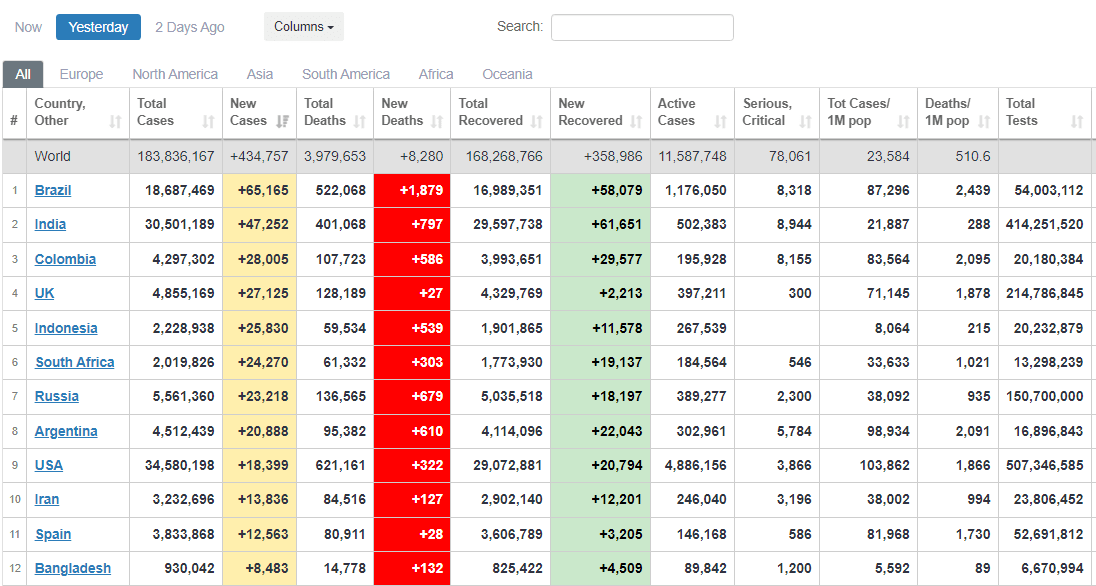Sort the Country, Other column
The height and width of the screenshot is (586, 1096).
115,121
